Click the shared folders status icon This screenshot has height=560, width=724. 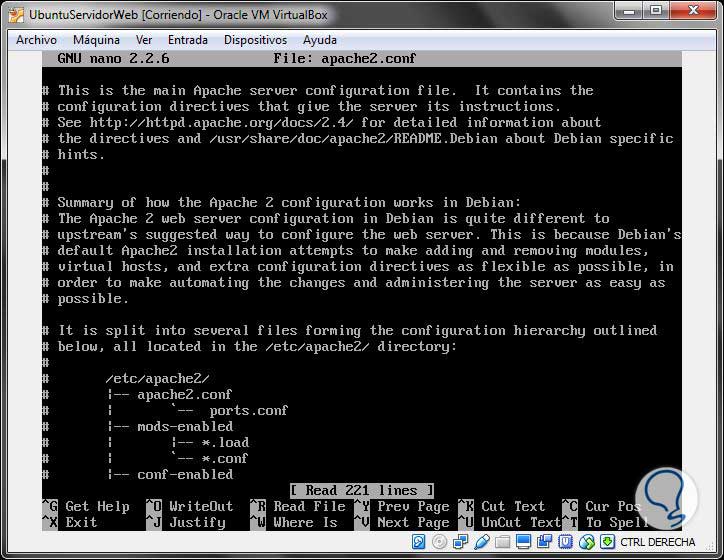(502, 542)
